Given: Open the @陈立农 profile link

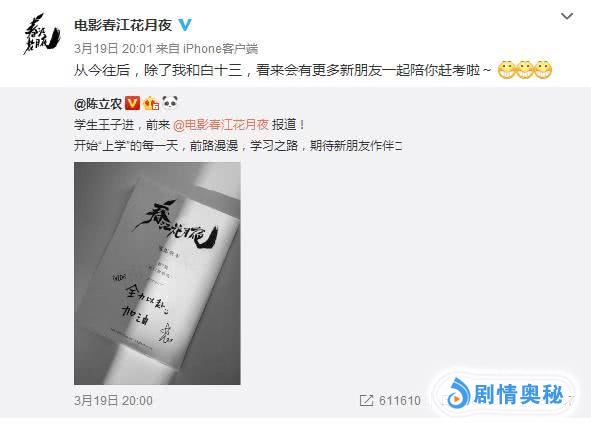Looking at the screenshot, I should coord(98,104).
